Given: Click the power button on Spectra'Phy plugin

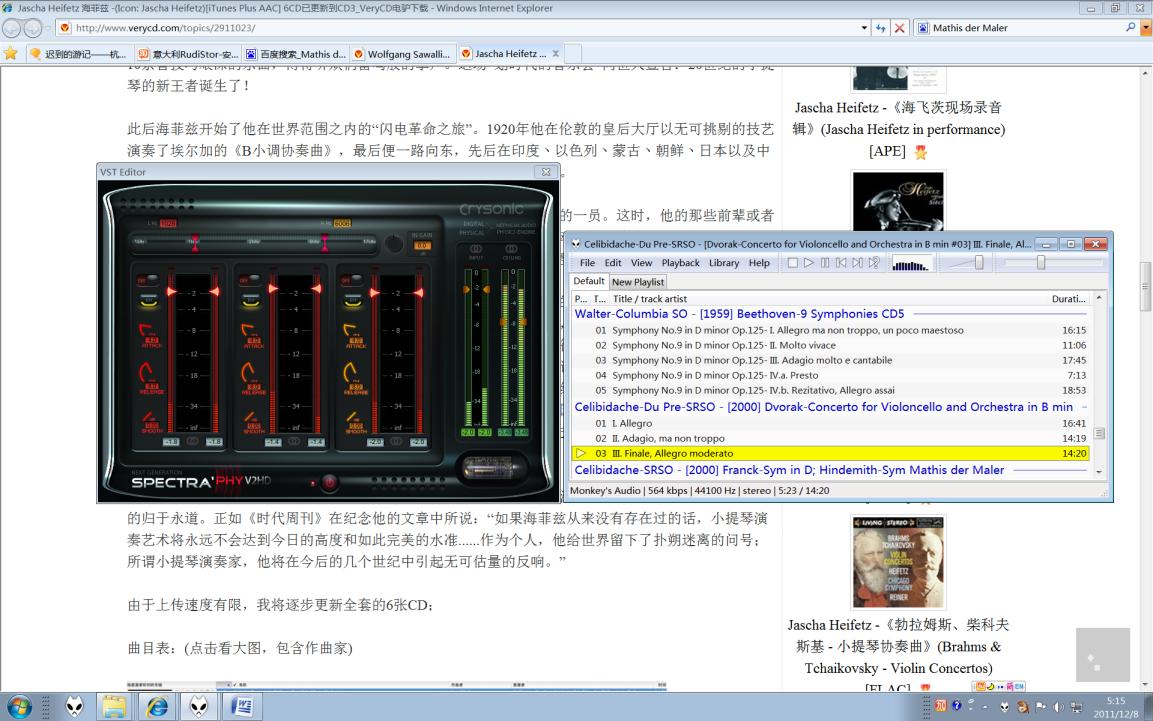Looking at the screenshot, I should 329,482.
